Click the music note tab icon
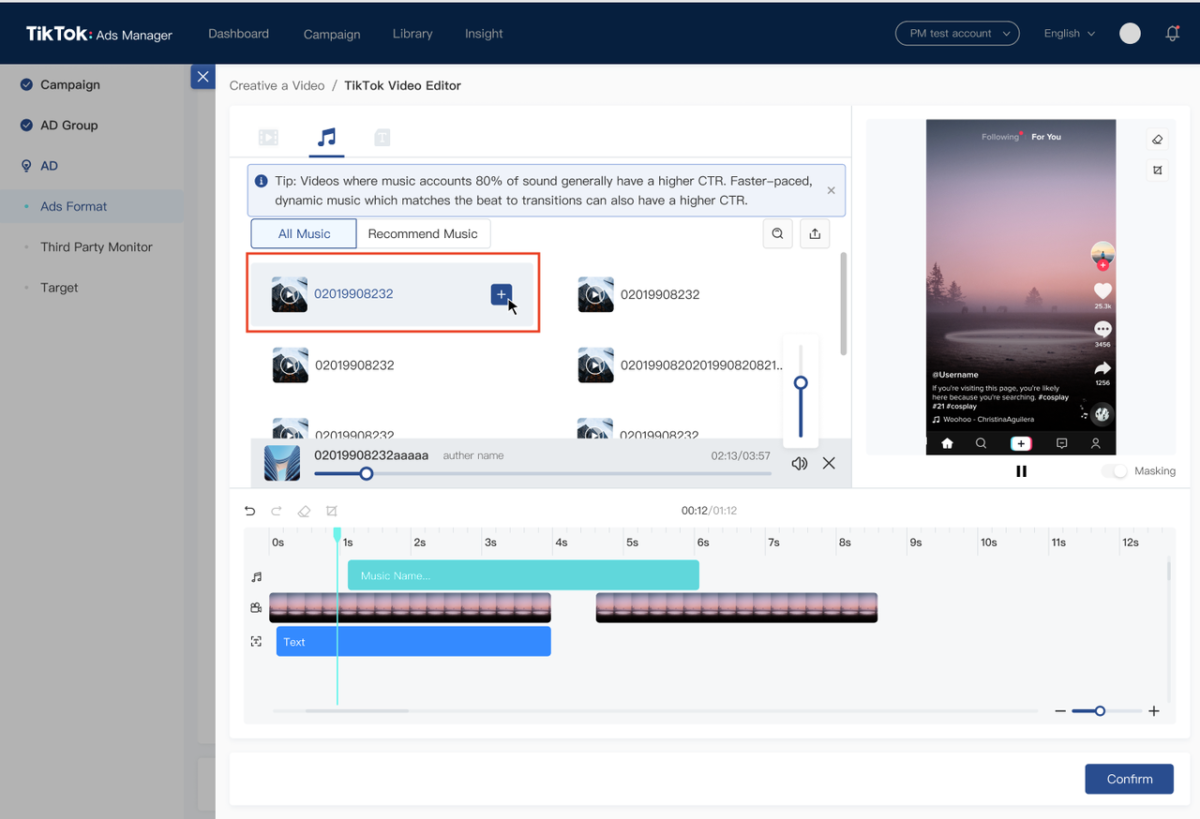This screenshot has height=819, width=1200. click(326, 137)
